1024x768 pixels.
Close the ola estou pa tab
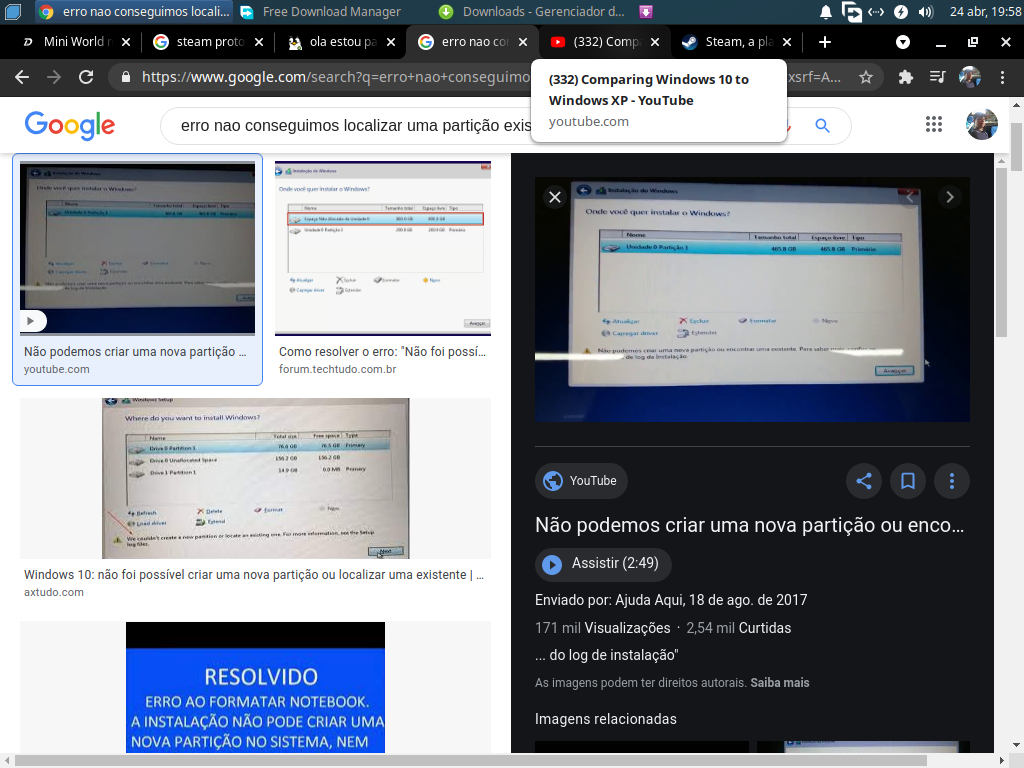[391, 42]
